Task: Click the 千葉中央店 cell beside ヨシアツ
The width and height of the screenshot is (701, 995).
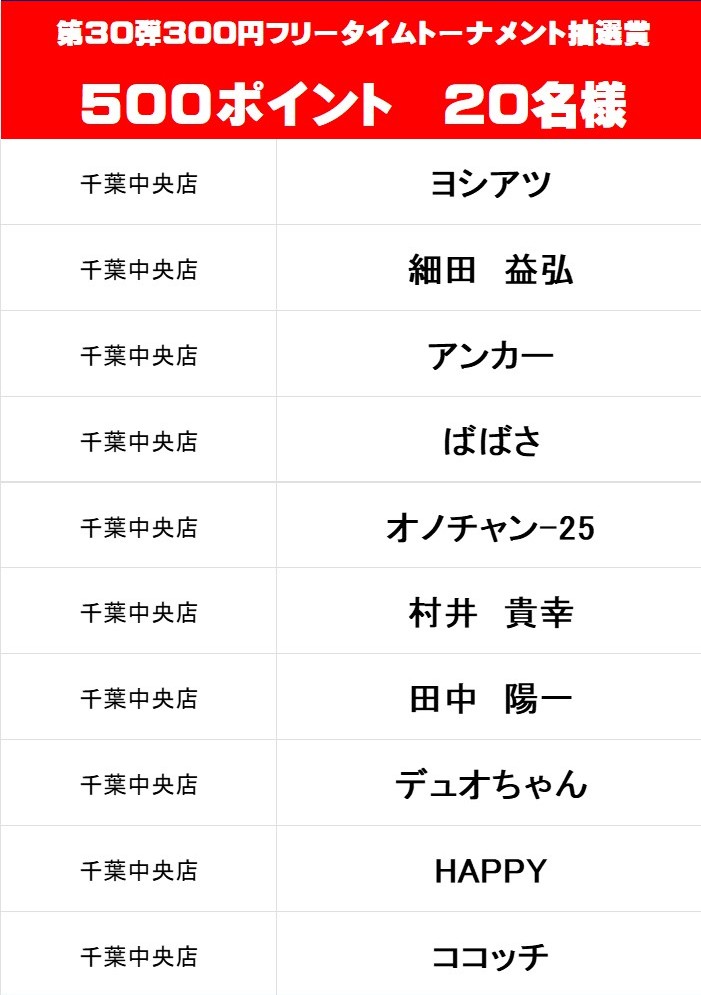Action: click(139, 185)
